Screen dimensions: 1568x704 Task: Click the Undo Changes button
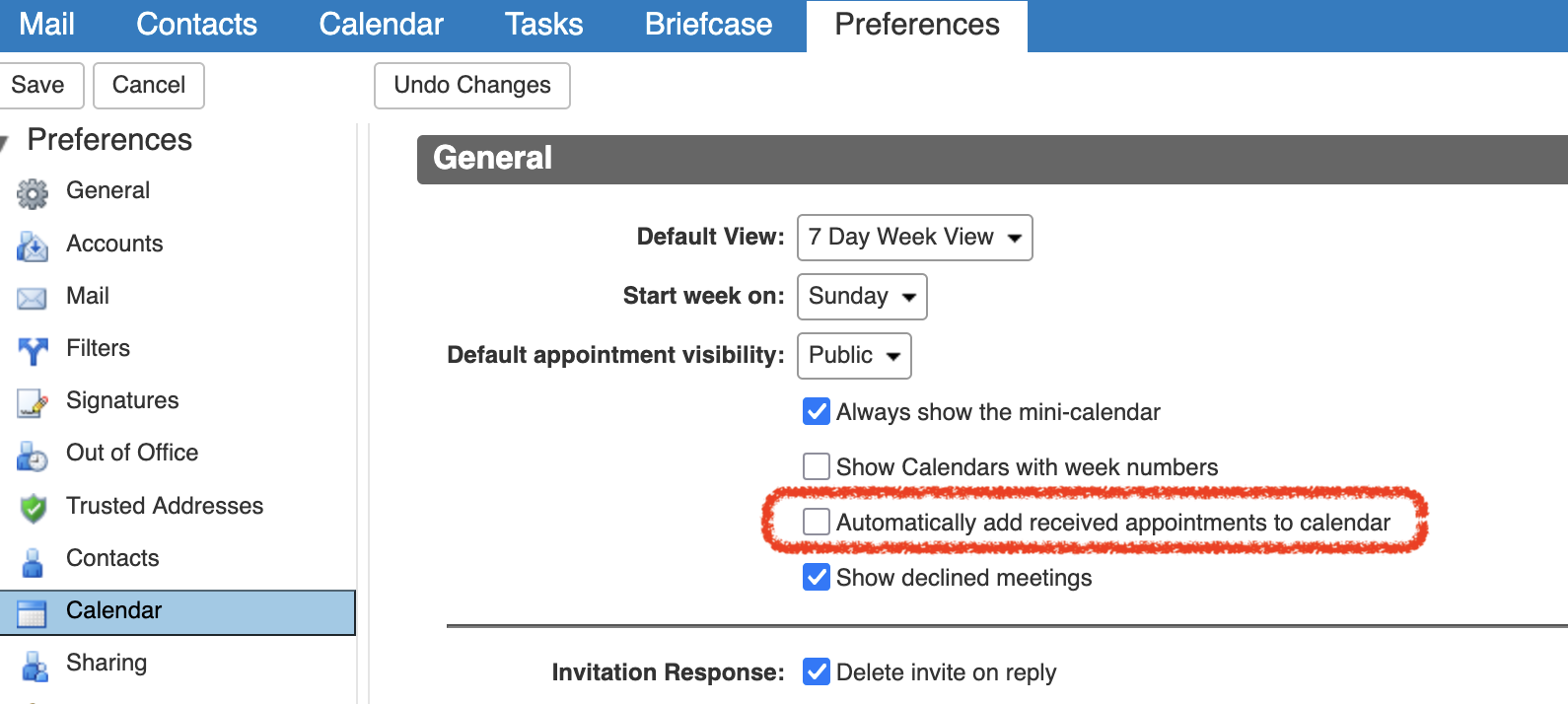click(x=472, y=86)
